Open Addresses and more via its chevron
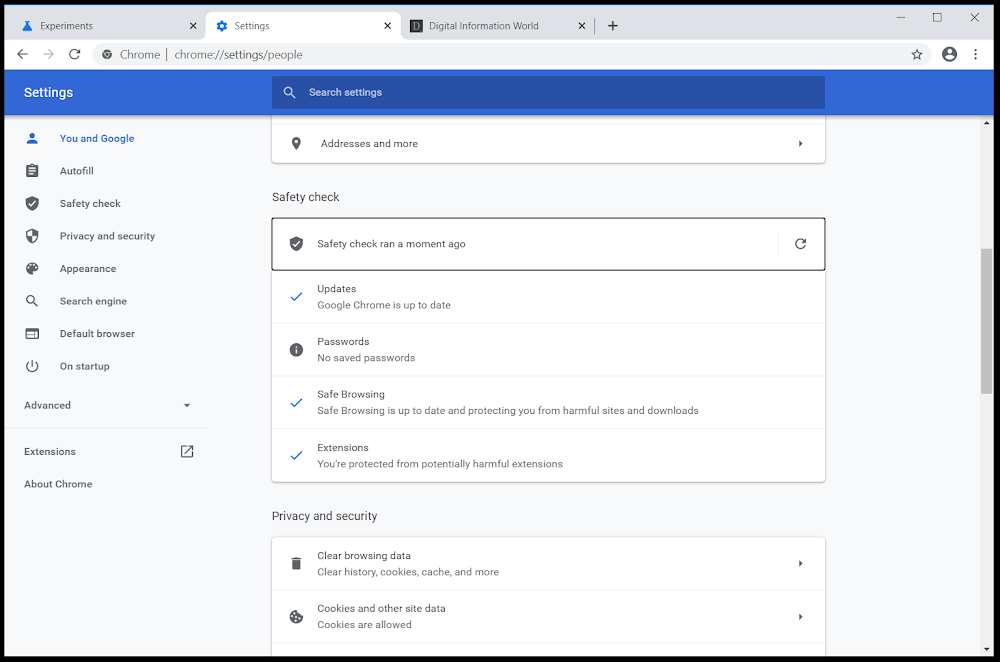1000x662 pixels. pyautogui.click(x=800, y=143)
